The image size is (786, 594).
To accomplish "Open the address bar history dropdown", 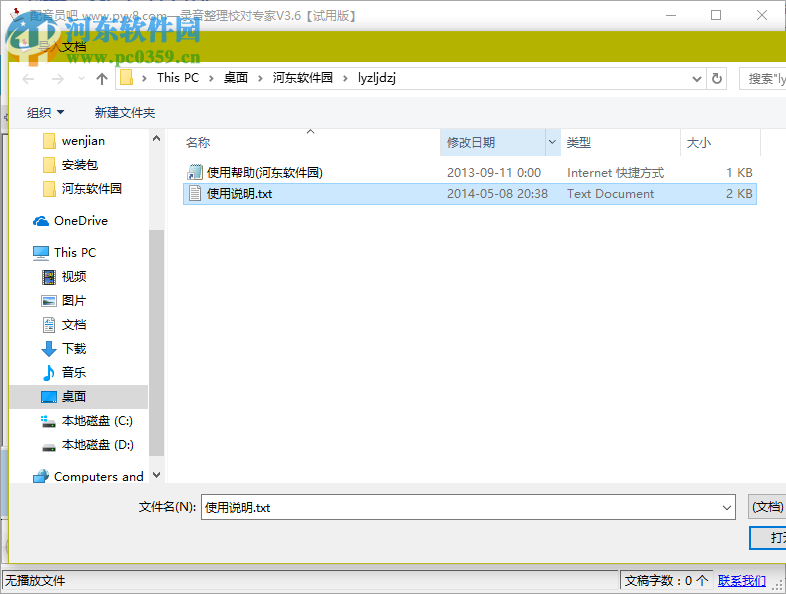I will (696, 79).
